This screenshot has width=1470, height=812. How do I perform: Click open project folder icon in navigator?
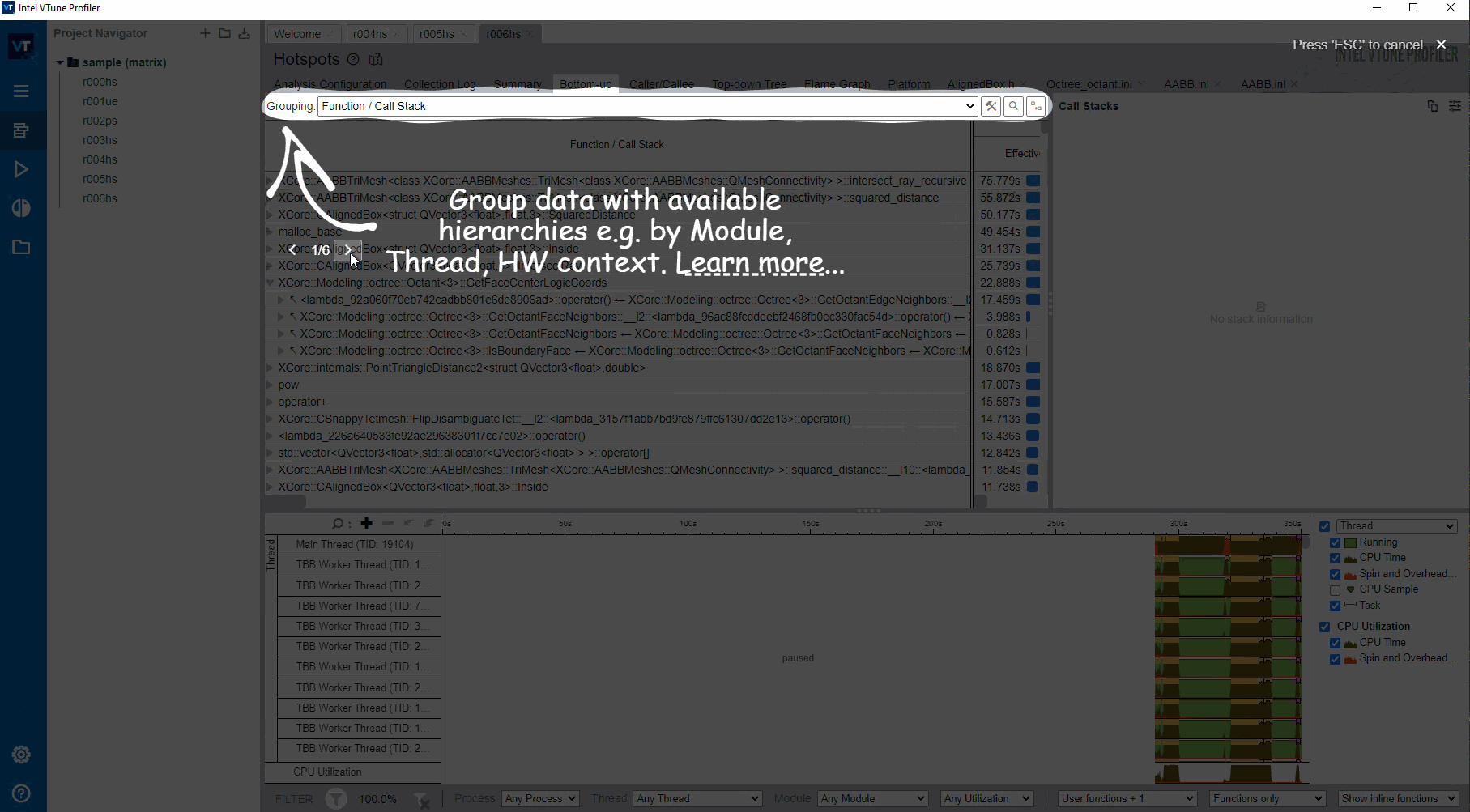pos(224,33)
